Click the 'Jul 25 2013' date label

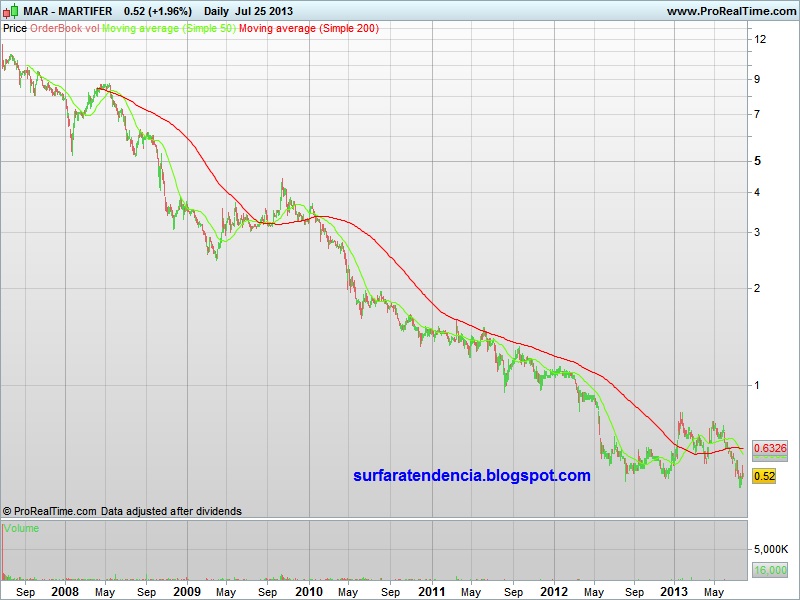click(264, 11)
